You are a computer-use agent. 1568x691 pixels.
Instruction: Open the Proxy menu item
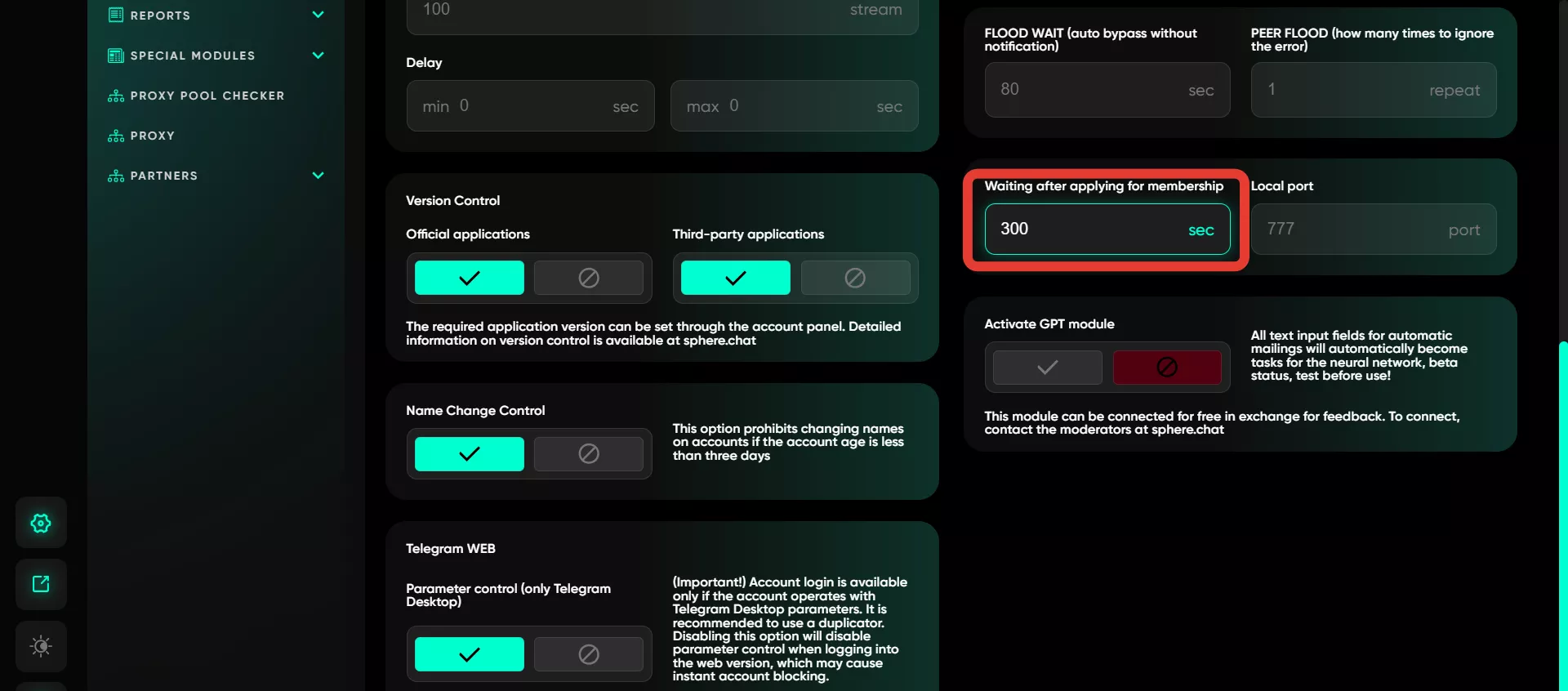[153, 136]
